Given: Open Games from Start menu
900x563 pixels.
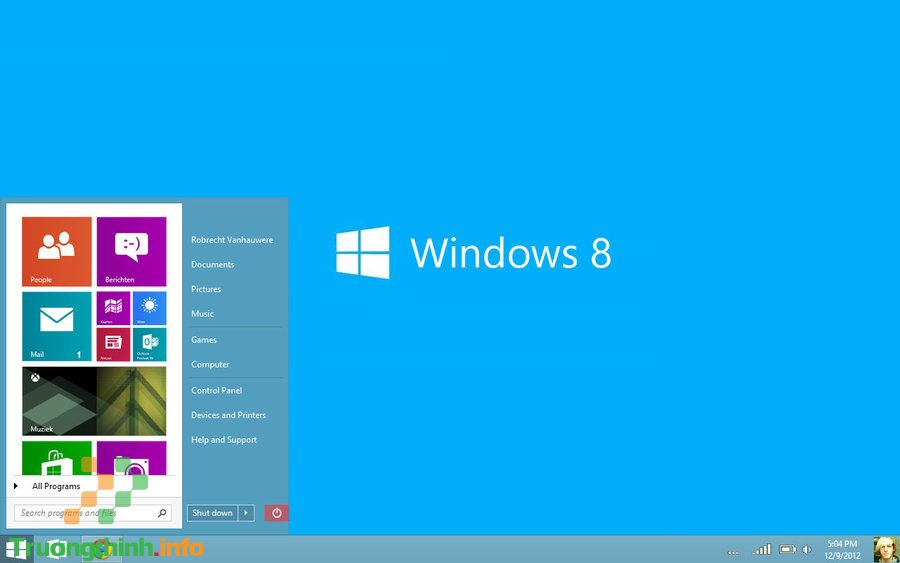Looking at the screenshot, I should (204, 340).
